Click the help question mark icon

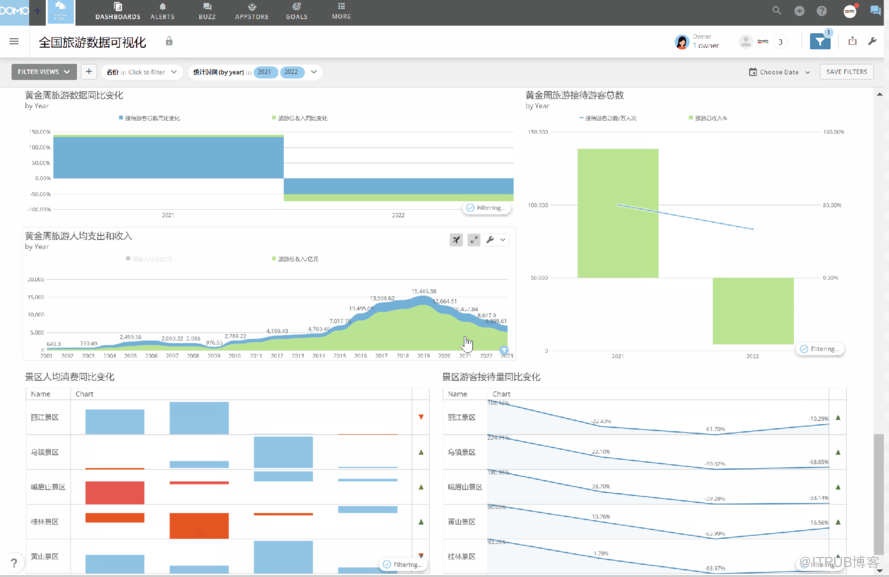tap(822, 11)
